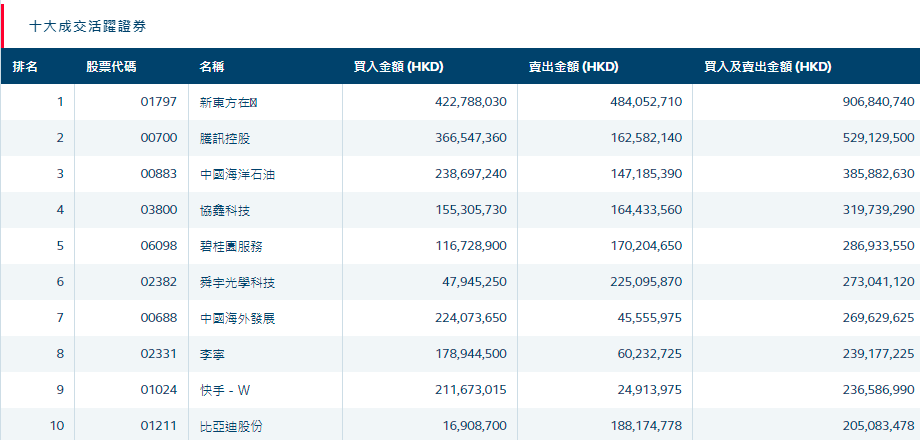920x440 pixels.
Task: Click total amount 529,129,500
Action: click(x=878, y=138)
